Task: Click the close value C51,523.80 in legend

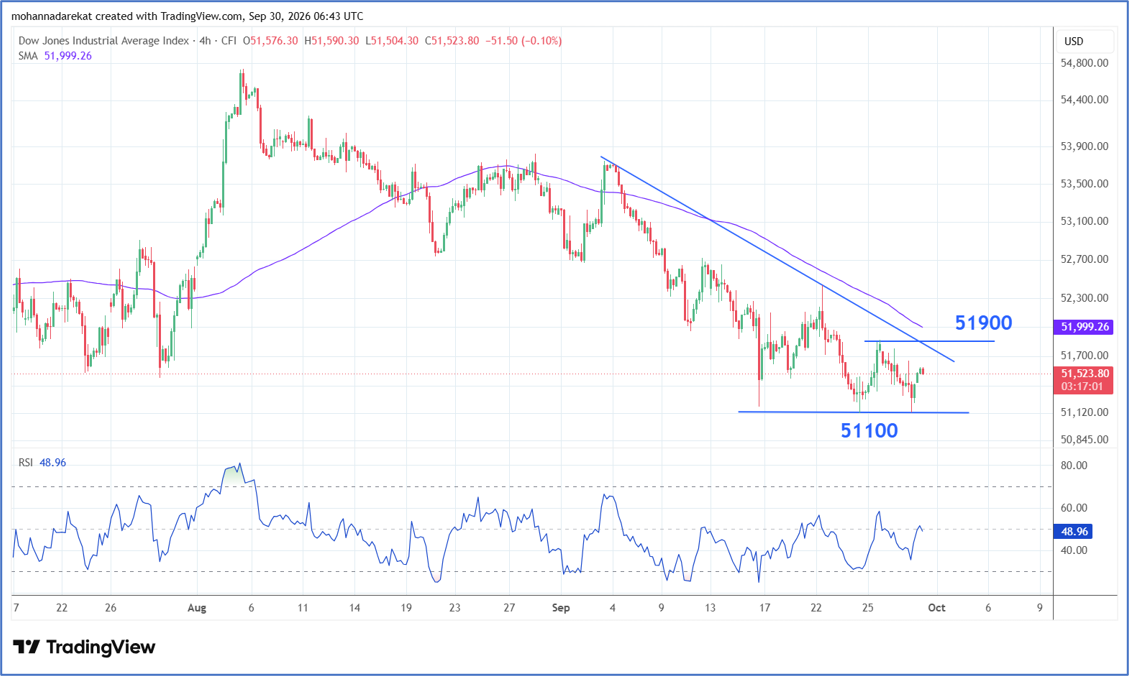Action: [x=451, y=41]
